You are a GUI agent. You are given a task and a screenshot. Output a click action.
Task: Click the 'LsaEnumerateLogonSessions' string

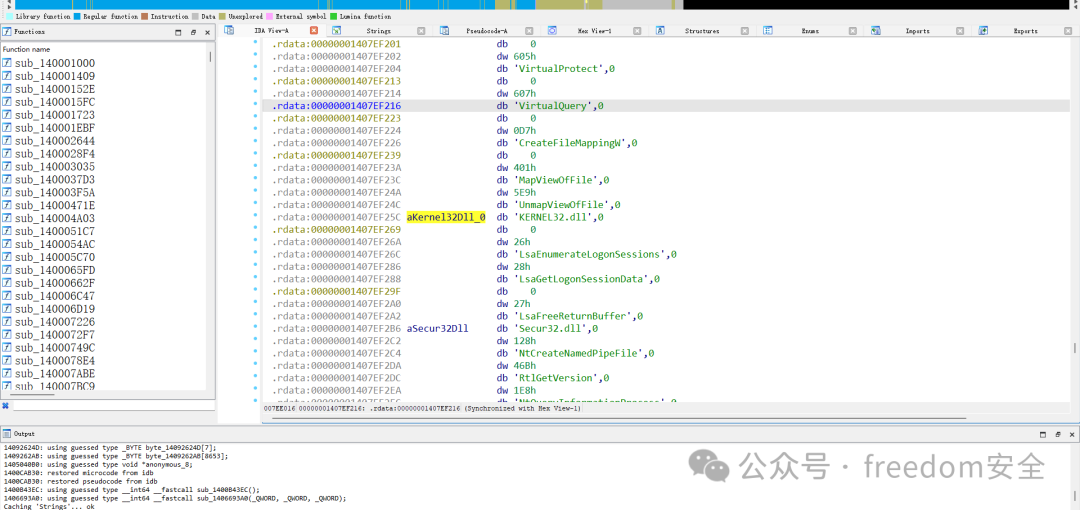click(595, 254)
